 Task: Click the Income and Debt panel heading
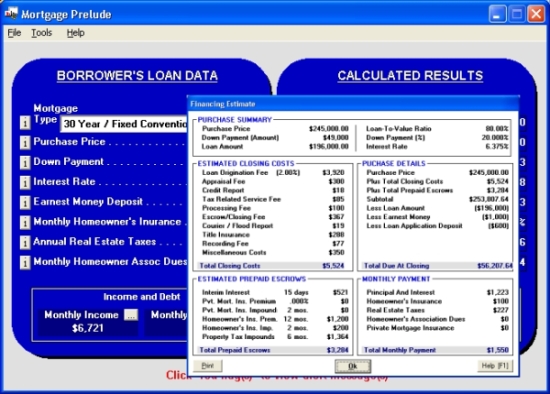(x=142, y=297)
